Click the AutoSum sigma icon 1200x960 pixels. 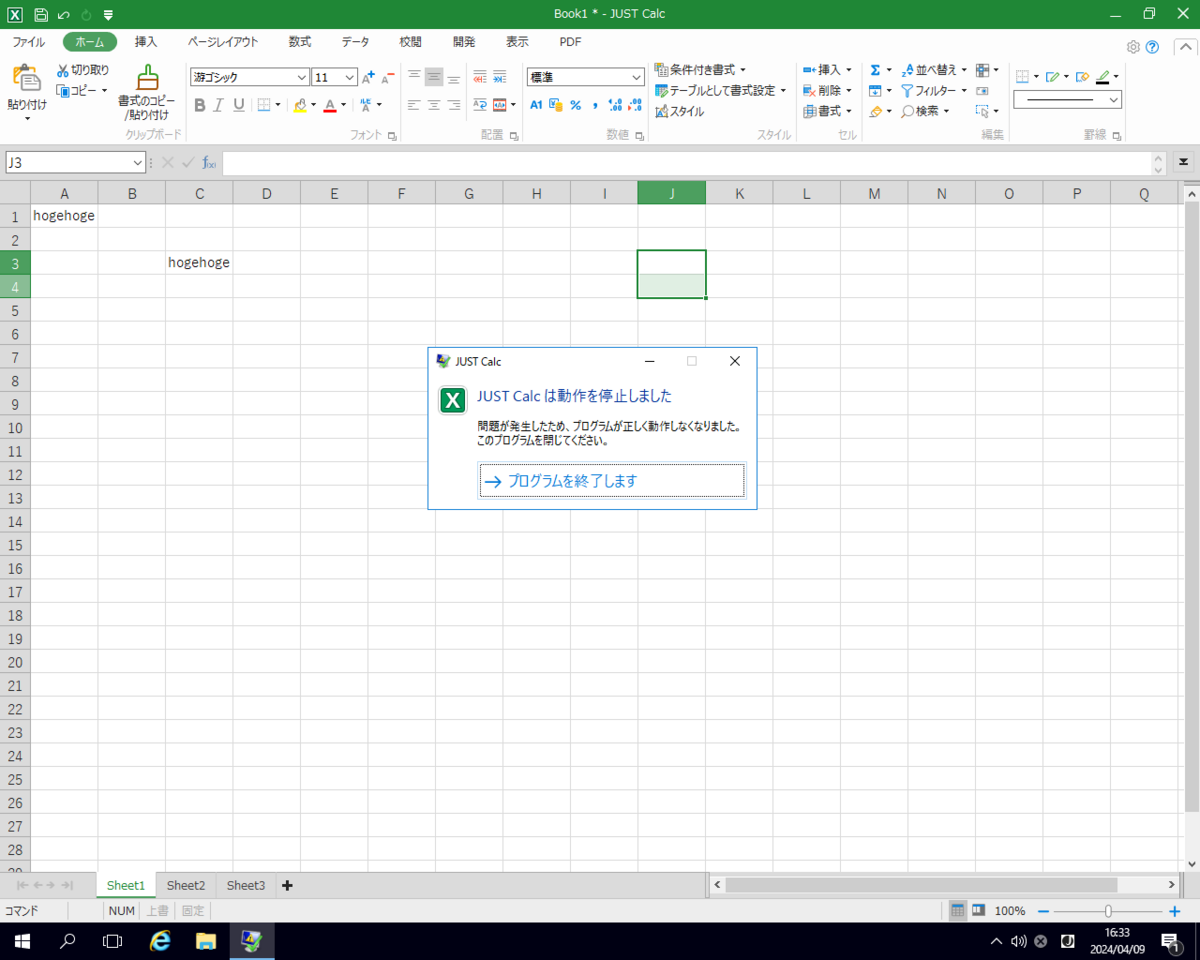tap(875, 70)
